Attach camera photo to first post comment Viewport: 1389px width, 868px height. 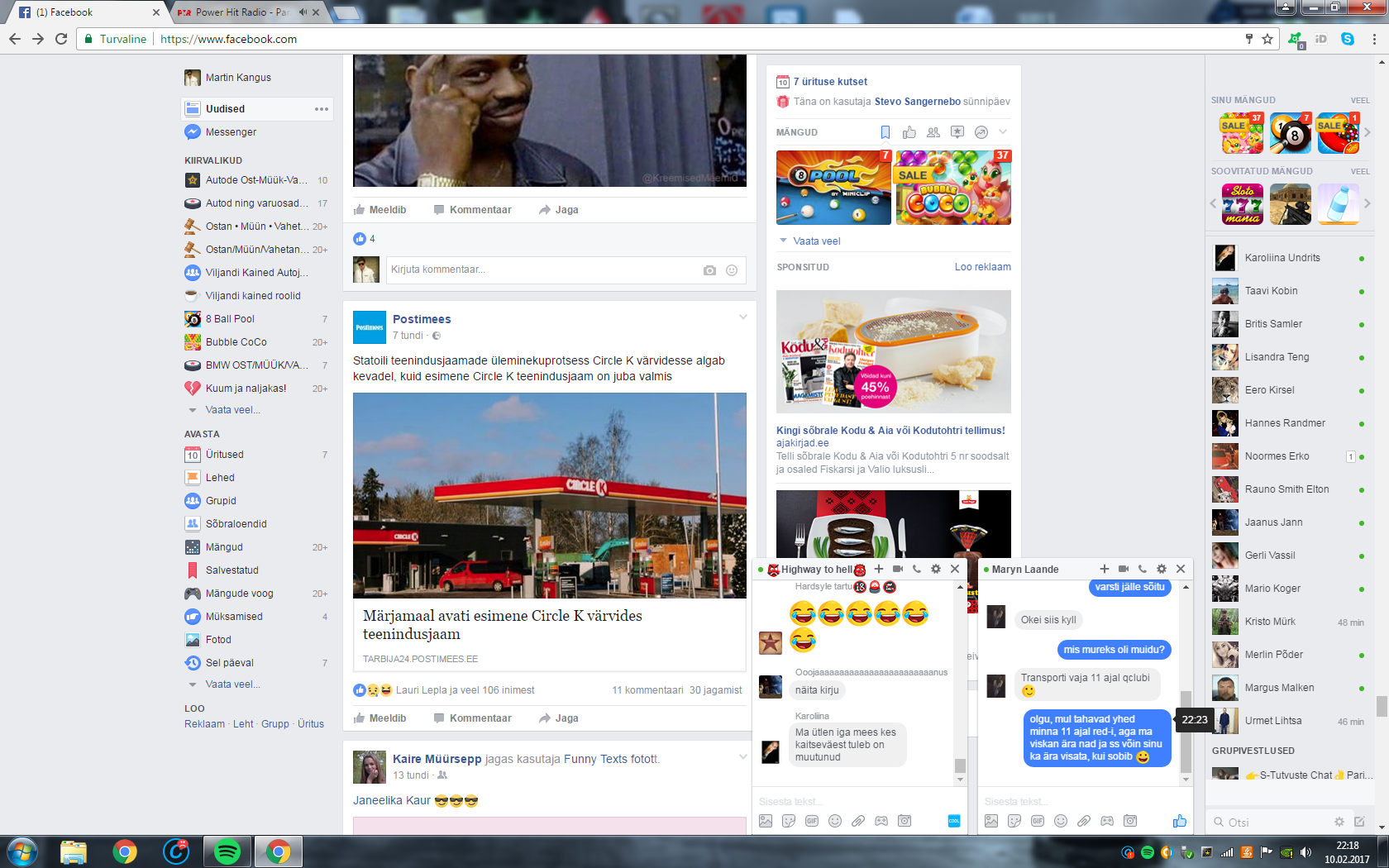click(x=709, y=270)
